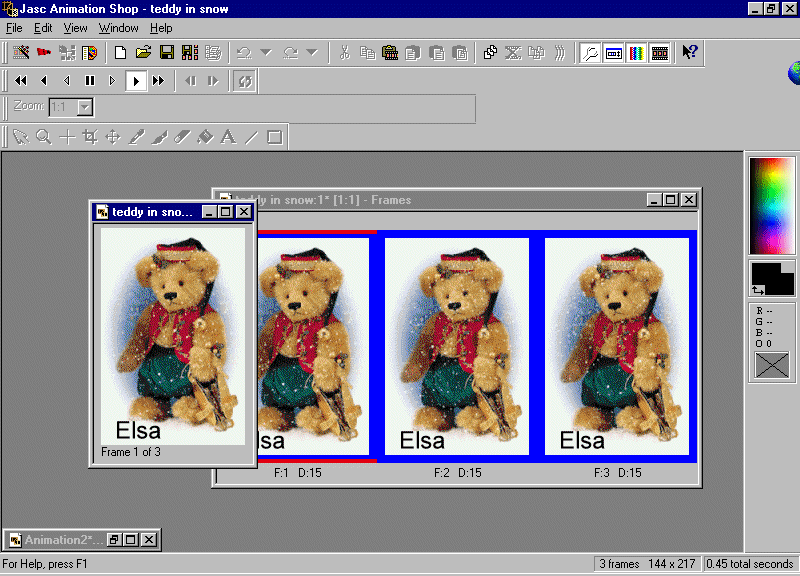
Task: Click the New animation icon
Action: click(x=120, y=52)
